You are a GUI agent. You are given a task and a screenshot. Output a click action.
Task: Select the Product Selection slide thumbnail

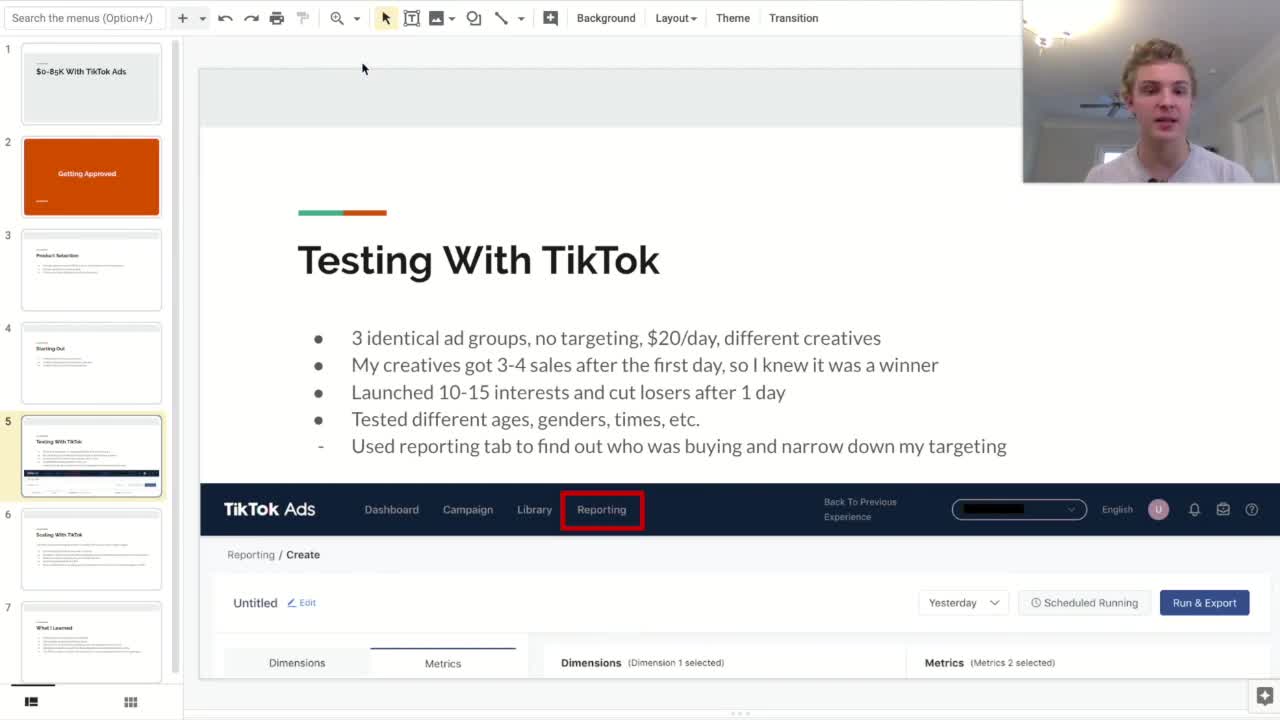pos(91,270)
